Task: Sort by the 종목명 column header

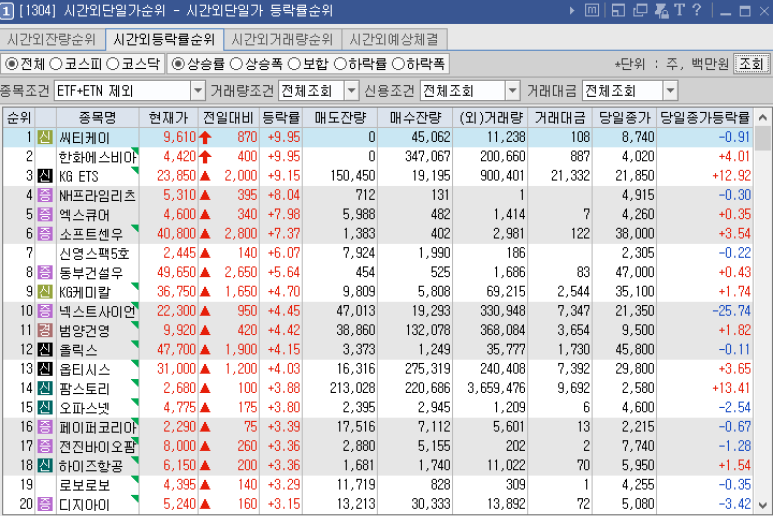Action: pyautogui.click(x=97, y=118)
